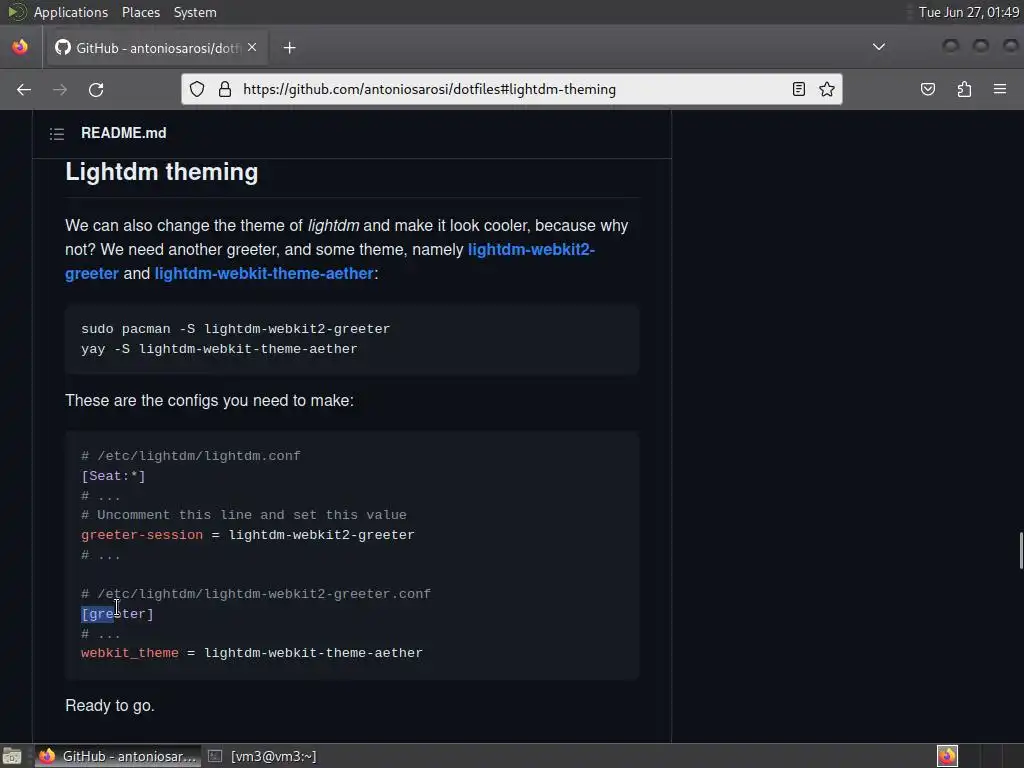Viewport: 1024px width, 768px height.
Task: Select the GitHub antoniosarosi/dotfiles tab
Action: pos(155,48)
